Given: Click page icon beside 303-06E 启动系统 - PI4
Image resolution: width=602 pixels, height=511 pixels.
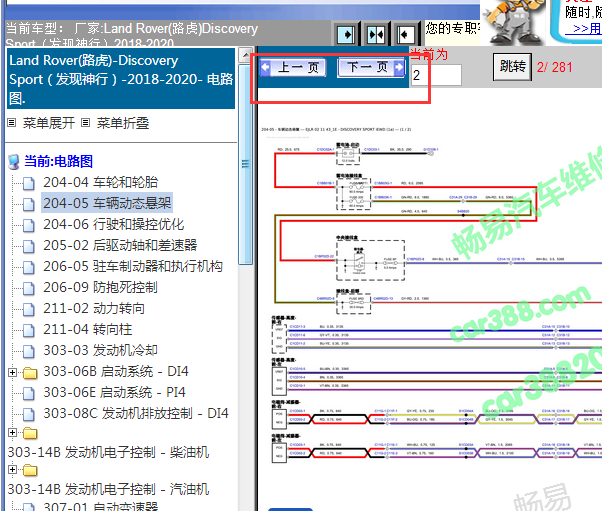Looking at the screenshot, I should tap(28, 394).
